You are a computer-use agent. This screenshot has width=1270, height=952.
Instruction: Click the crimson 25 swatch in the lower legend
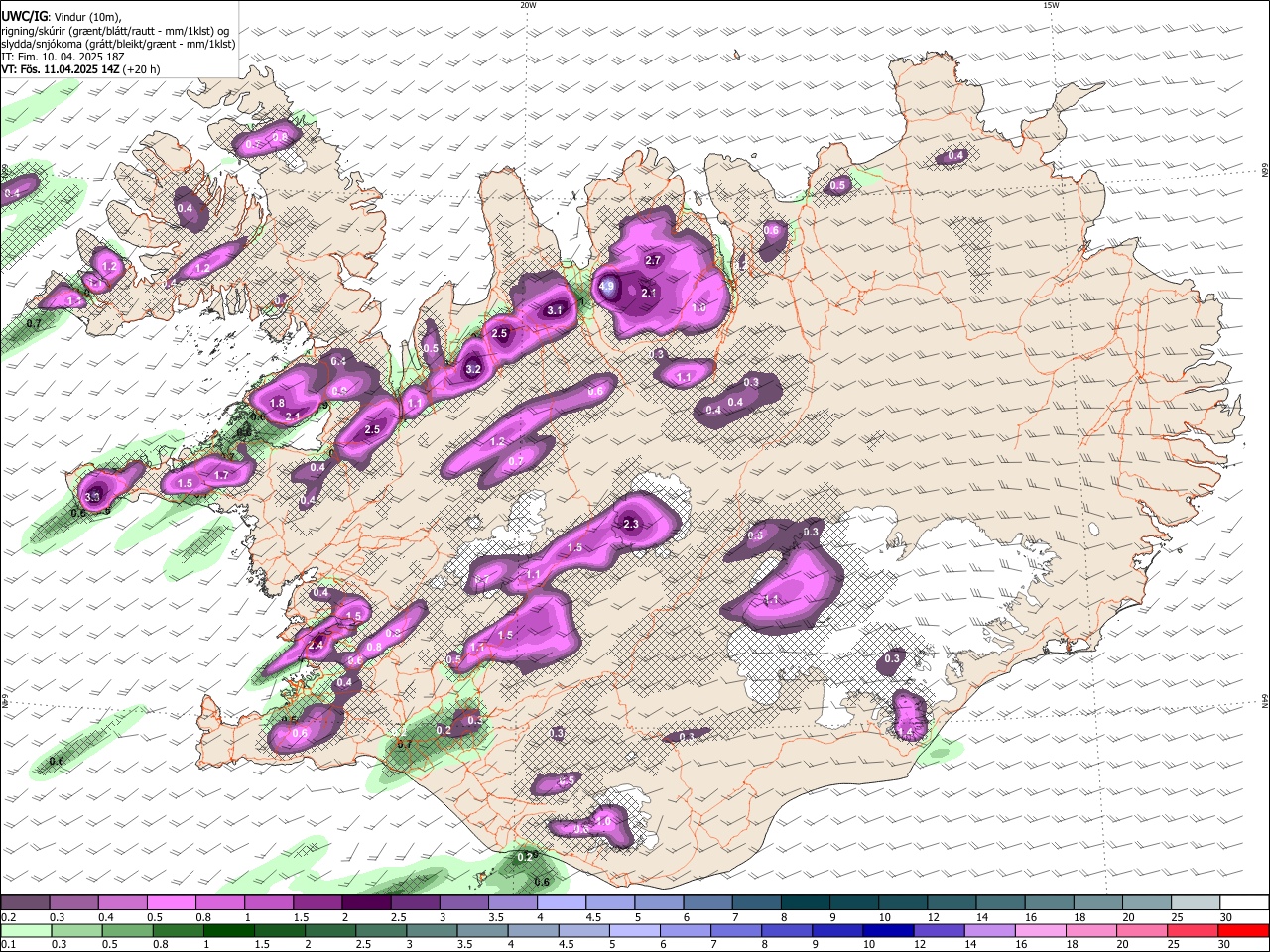coord(1192,931)
